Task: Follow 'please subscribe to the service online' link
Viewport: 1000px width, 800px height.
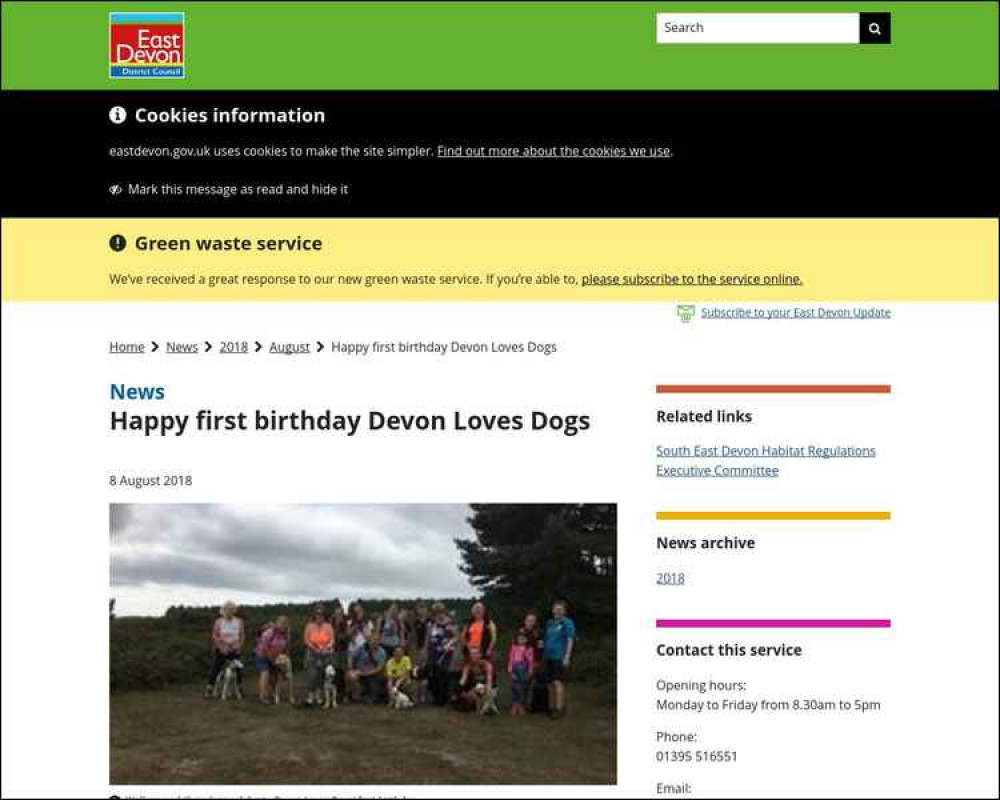Action: pos(692,279)
